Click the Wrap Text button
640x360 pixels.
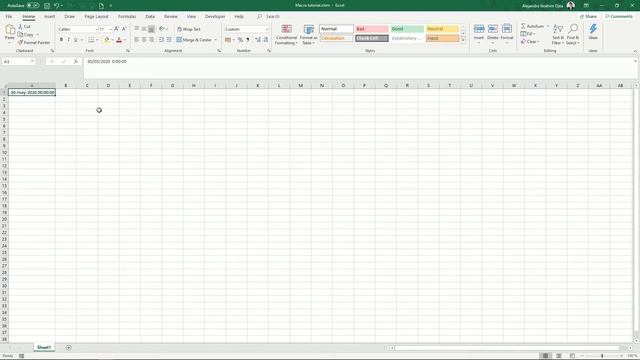(189, 29)
